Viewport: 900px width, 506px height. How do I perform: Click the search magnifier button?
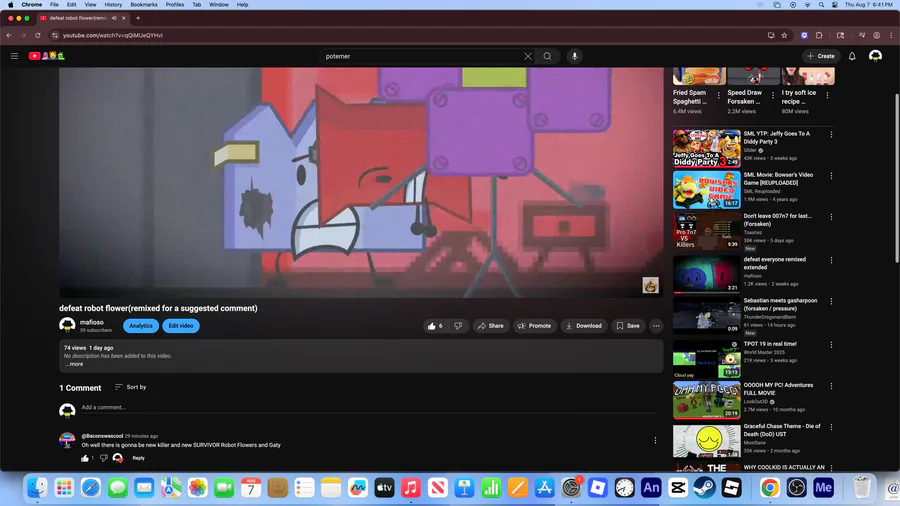coord(548,56)
